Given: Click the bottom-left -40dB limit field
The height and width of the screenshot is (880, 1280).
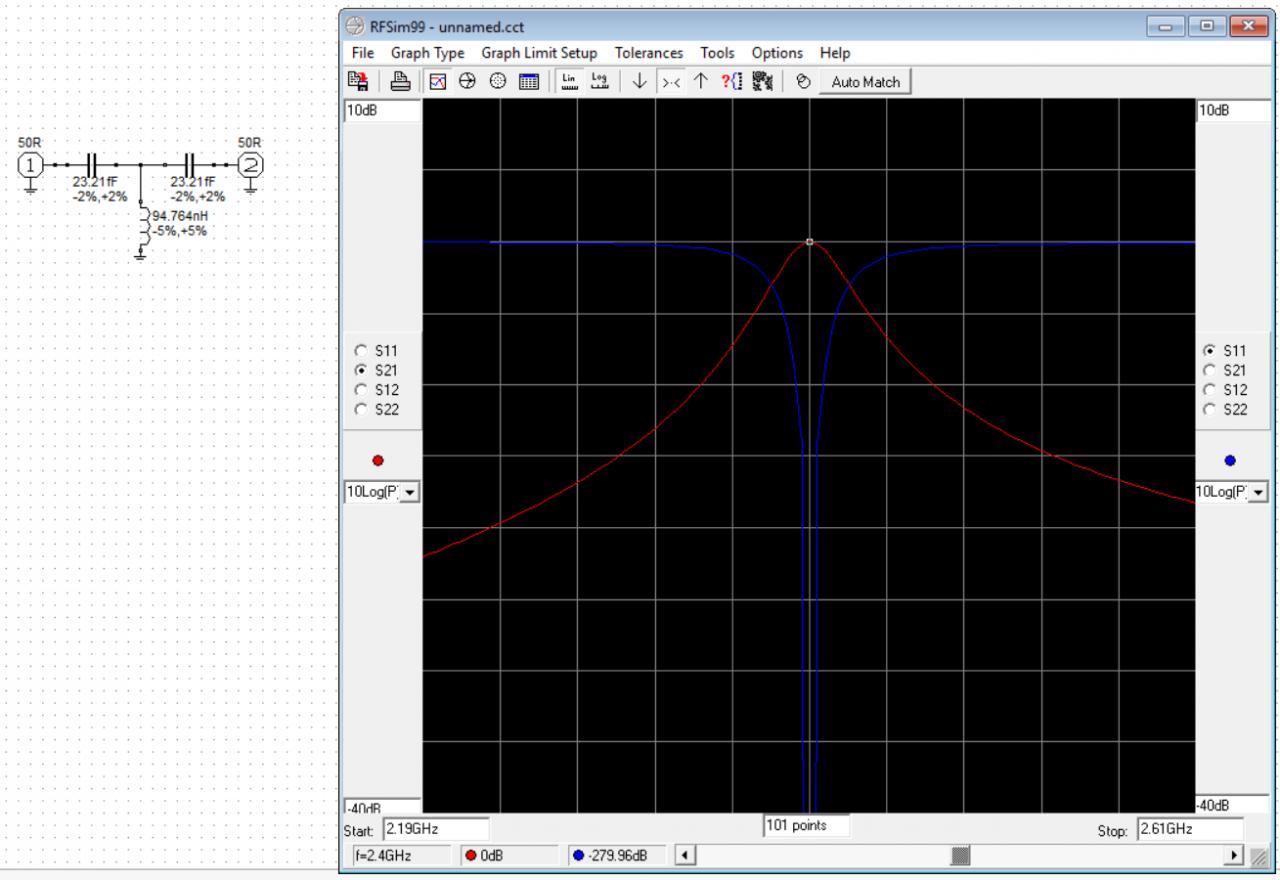Looking at the screenshot, I should point(382,806).
